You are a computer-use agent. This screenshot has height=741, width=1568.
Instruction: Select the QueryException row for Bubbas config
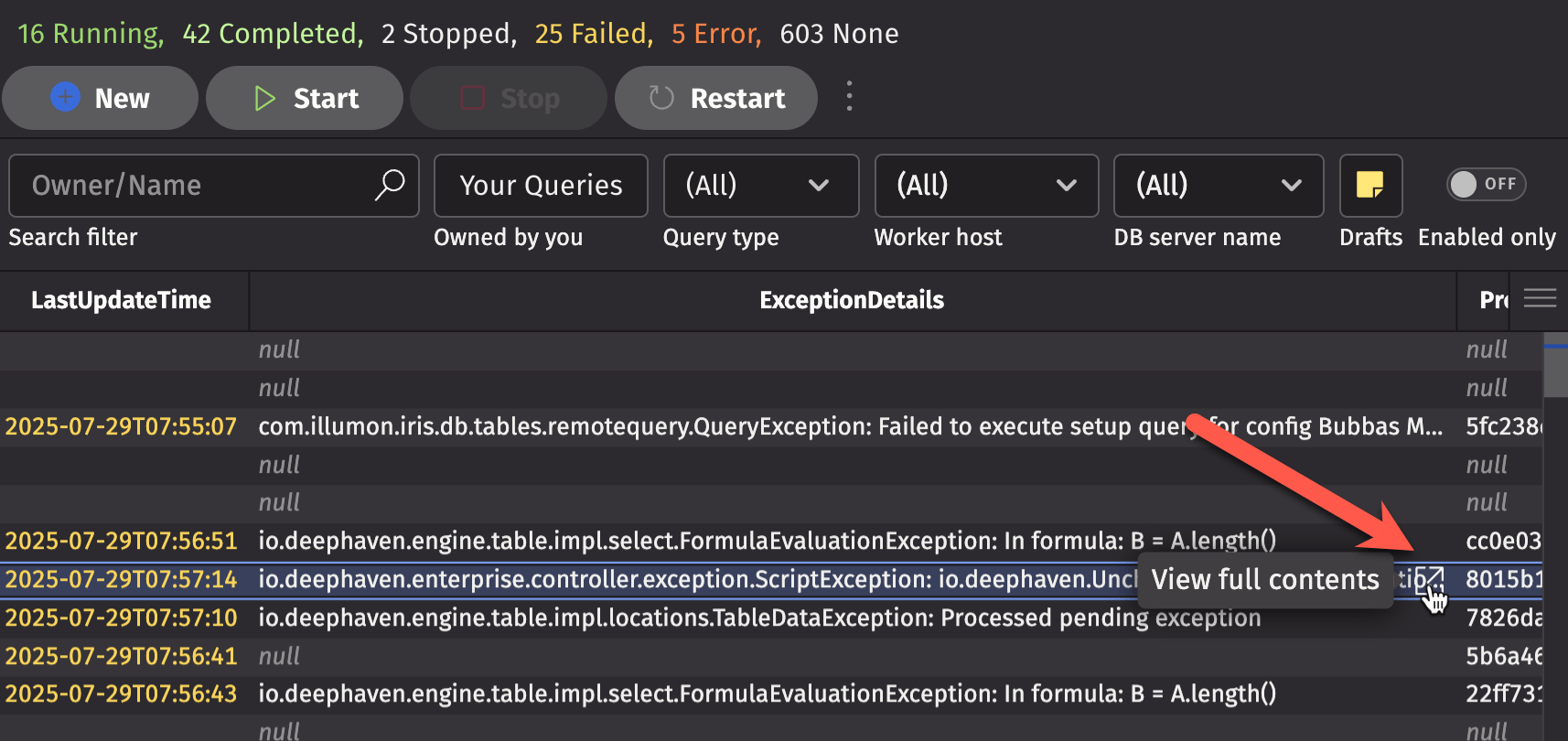732,427
